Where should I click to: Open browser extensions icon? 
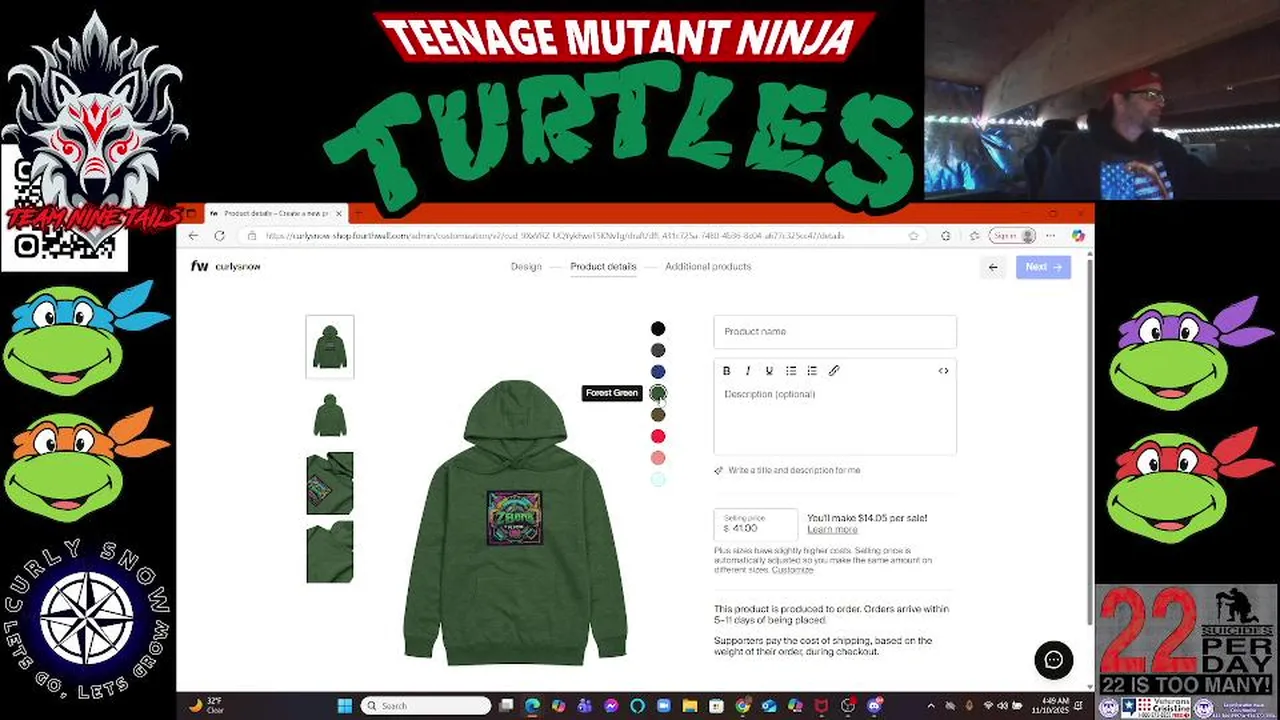click(x=946, y=236)
